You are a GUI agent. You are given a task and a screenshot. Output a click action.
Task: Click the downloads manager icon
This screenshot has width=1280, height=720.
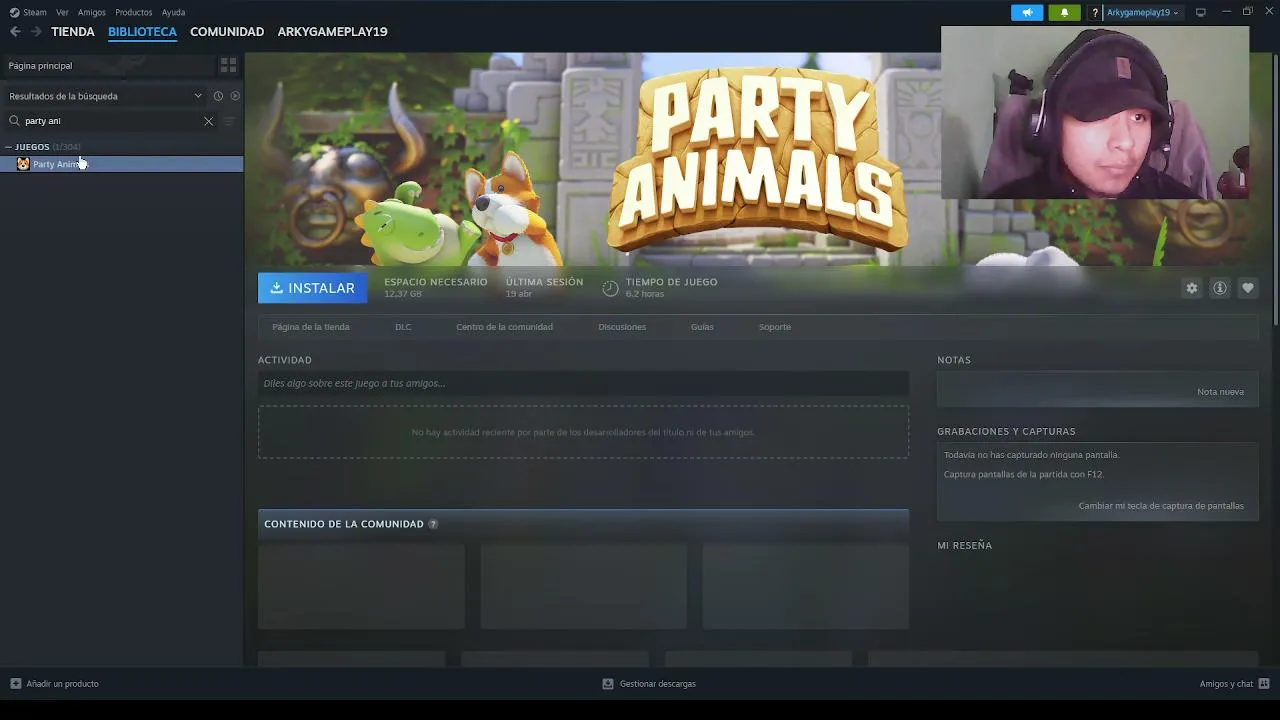[x=608, y=684]
